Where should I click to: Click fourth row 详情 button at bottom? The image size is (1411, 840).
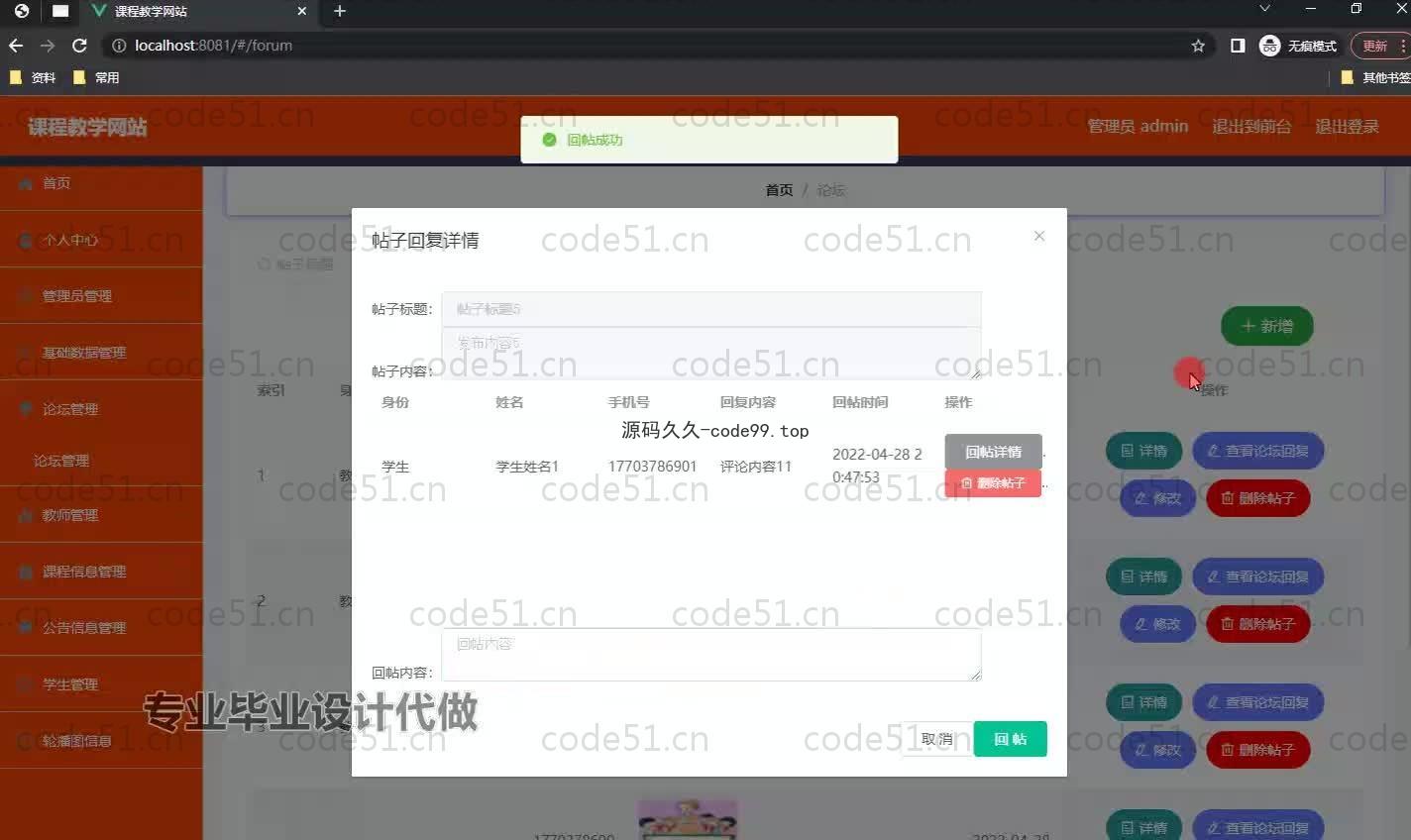coord(1143,827)
